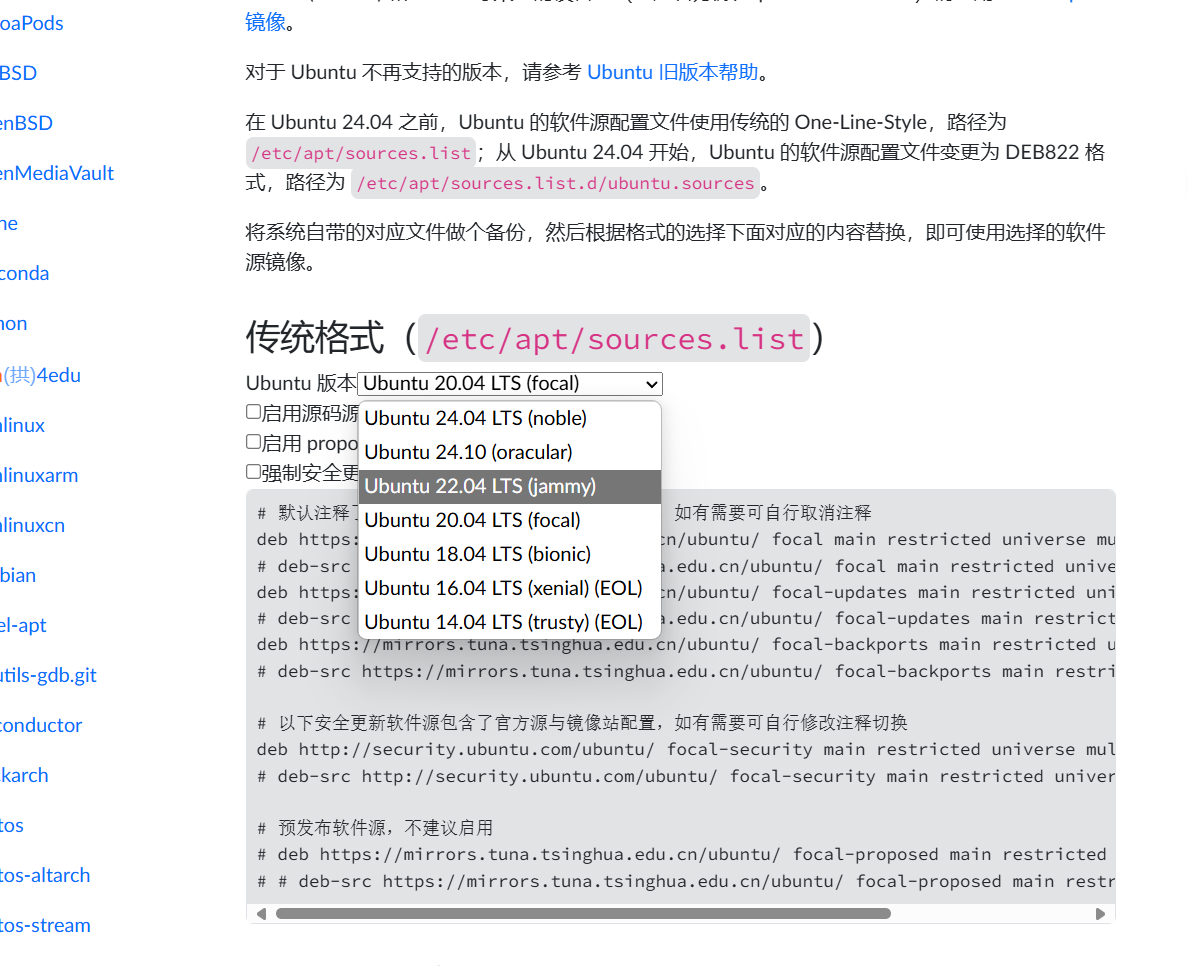
Task: Open the Ubuntu version dropdown
Action: point(510,383)
